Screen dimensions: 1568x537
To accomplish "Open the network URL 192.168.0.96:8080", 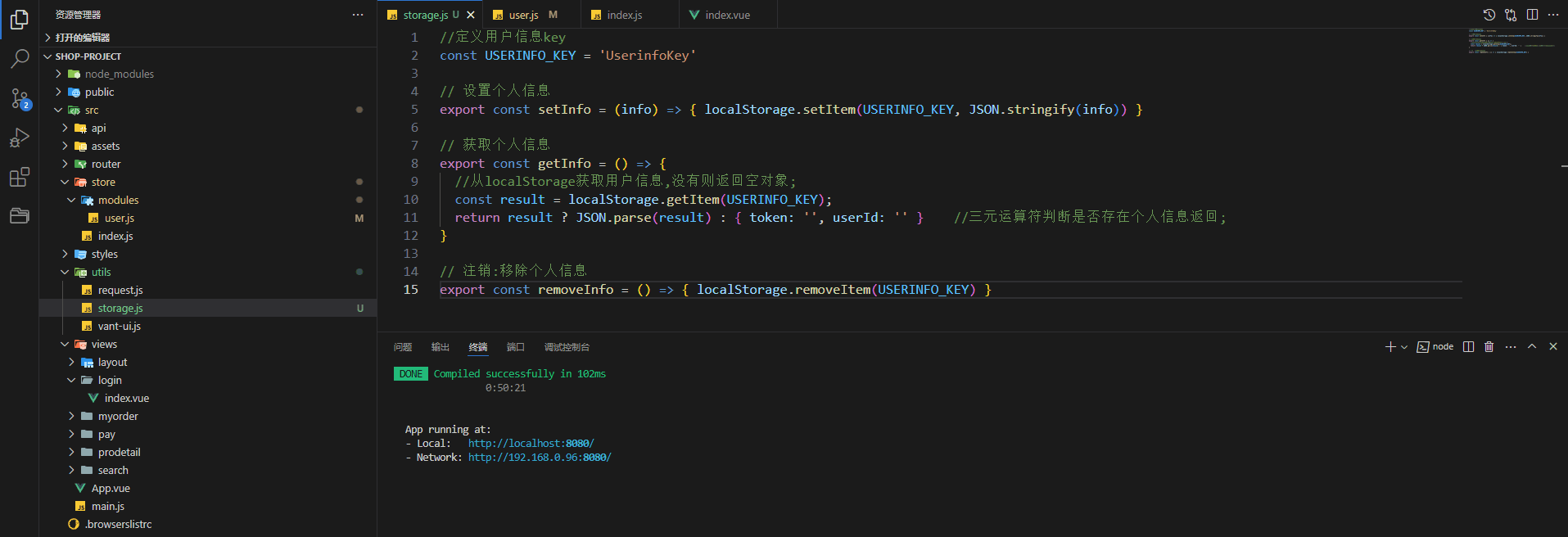I will (x=540, y=458).
